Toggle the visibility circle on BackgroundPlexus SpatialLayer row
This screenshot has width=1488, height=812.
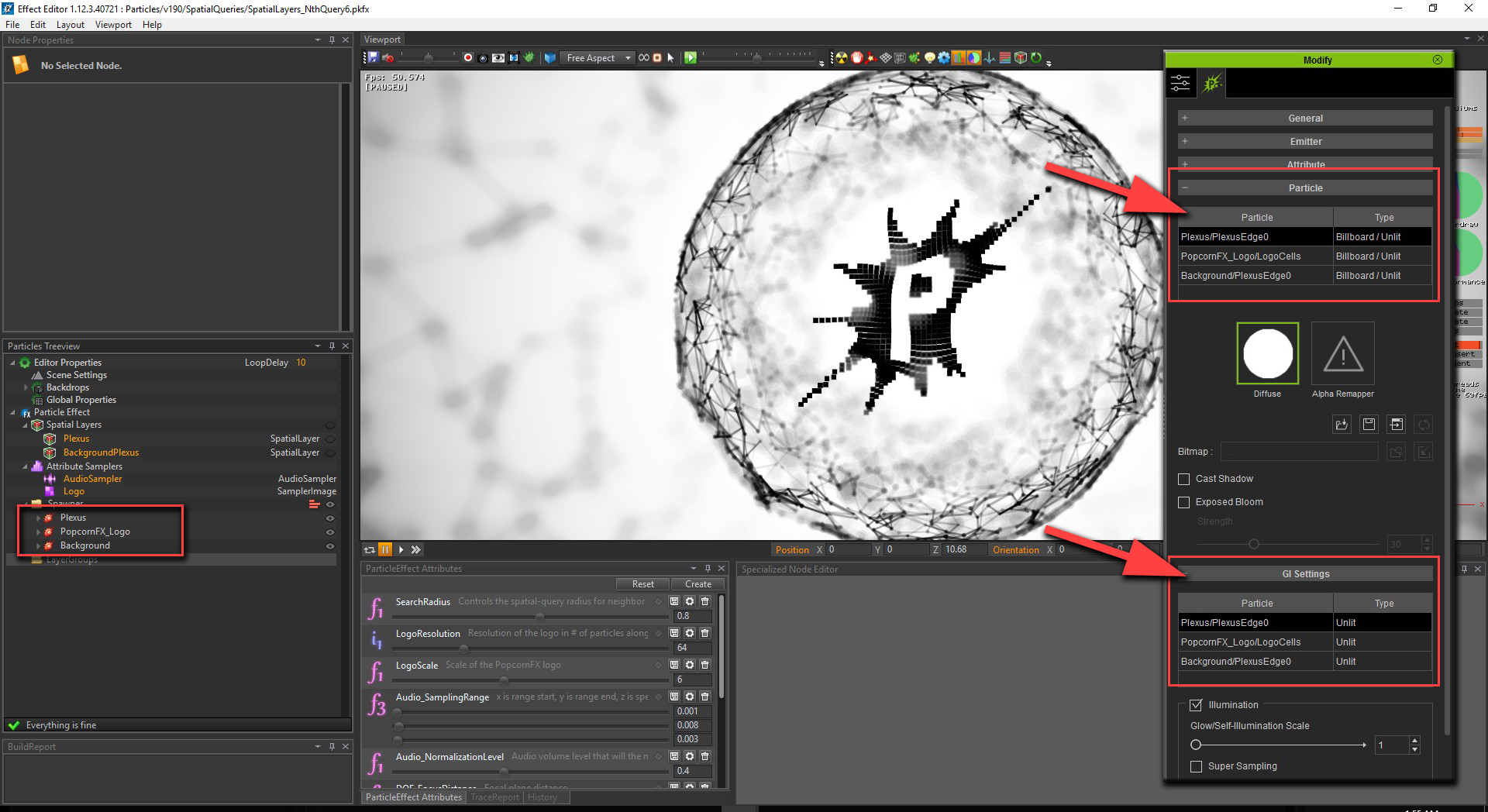[330, 452]
